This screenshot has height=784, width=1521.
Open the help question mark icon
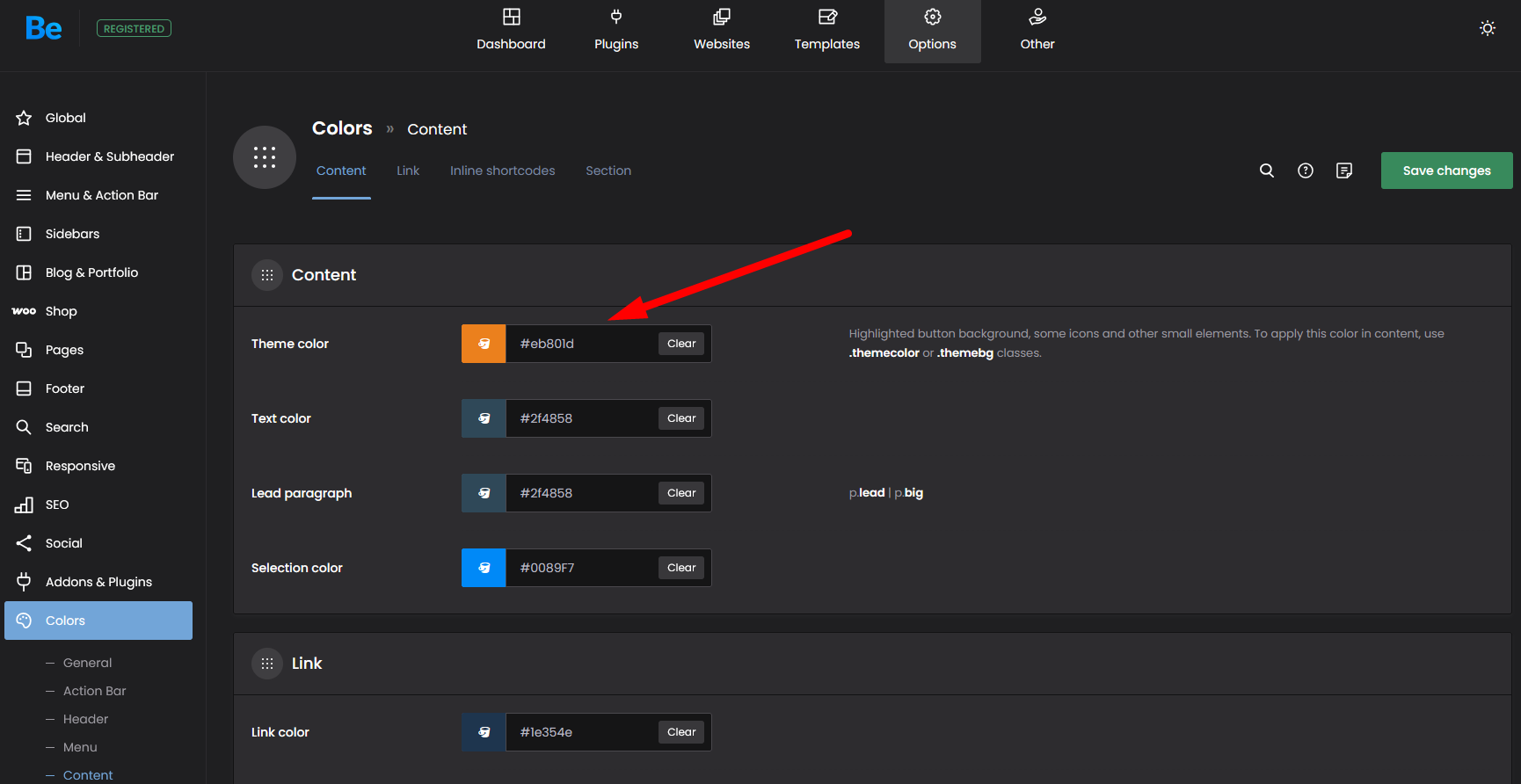point(1305,171)
